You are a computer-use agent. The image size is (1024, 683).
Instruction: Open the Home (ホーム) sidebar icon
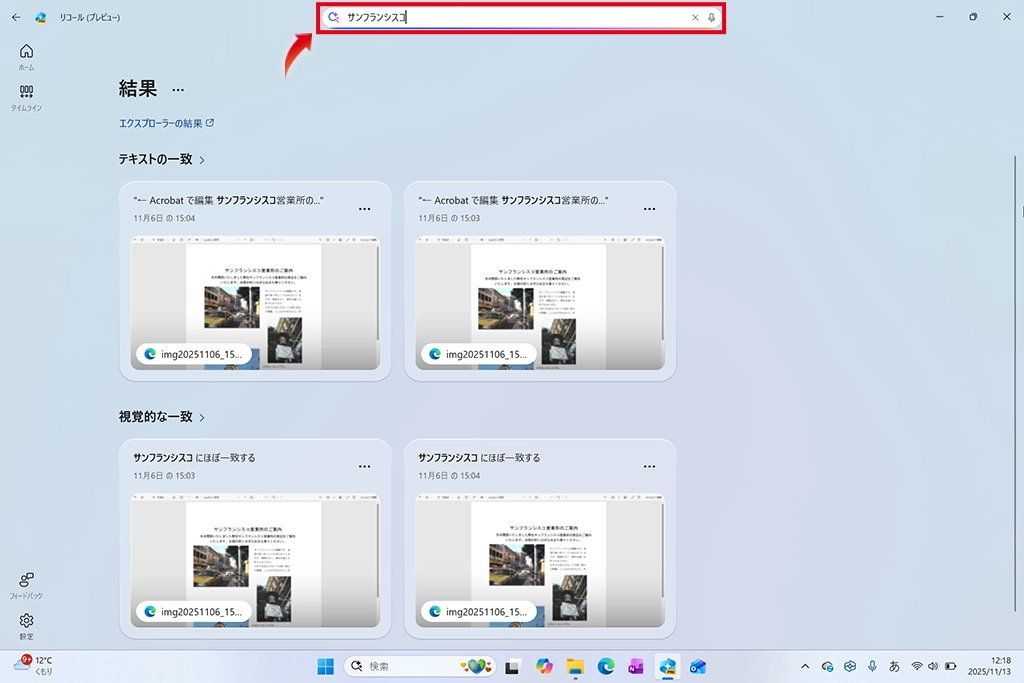tap(26, 56)
